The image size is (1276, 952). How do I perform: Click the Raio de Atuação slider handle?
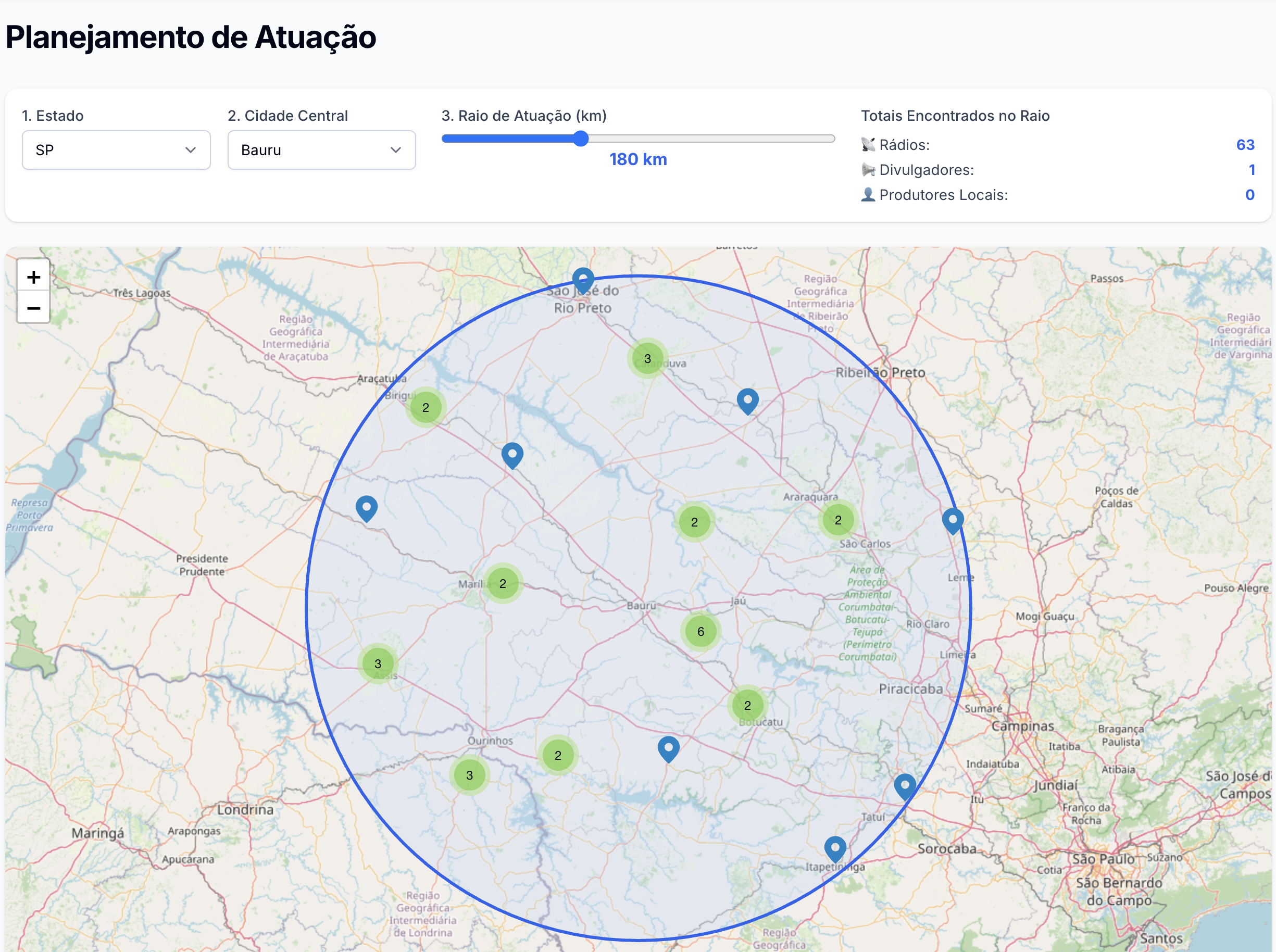581,139
